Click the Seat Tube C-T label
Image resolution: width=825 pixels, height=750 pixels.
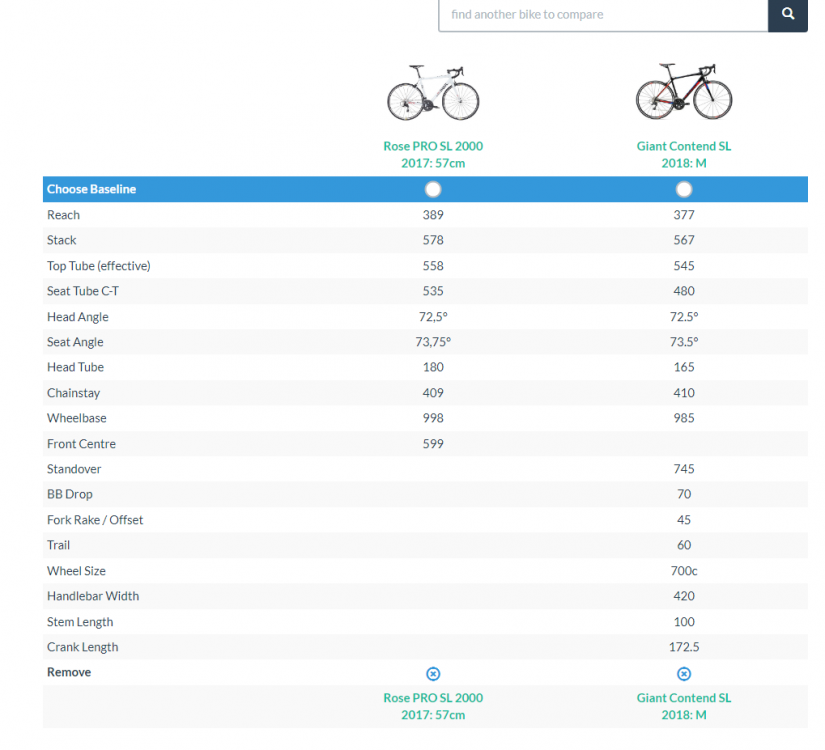pyautogui.click(x=83, y=291)
